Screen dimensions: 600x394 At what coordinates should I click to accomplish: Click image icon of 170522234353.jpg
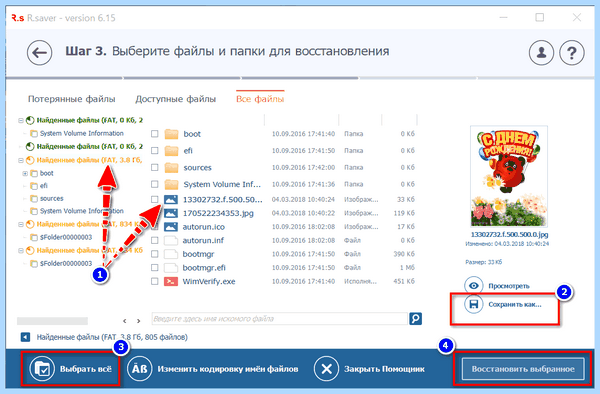(171, 213)
